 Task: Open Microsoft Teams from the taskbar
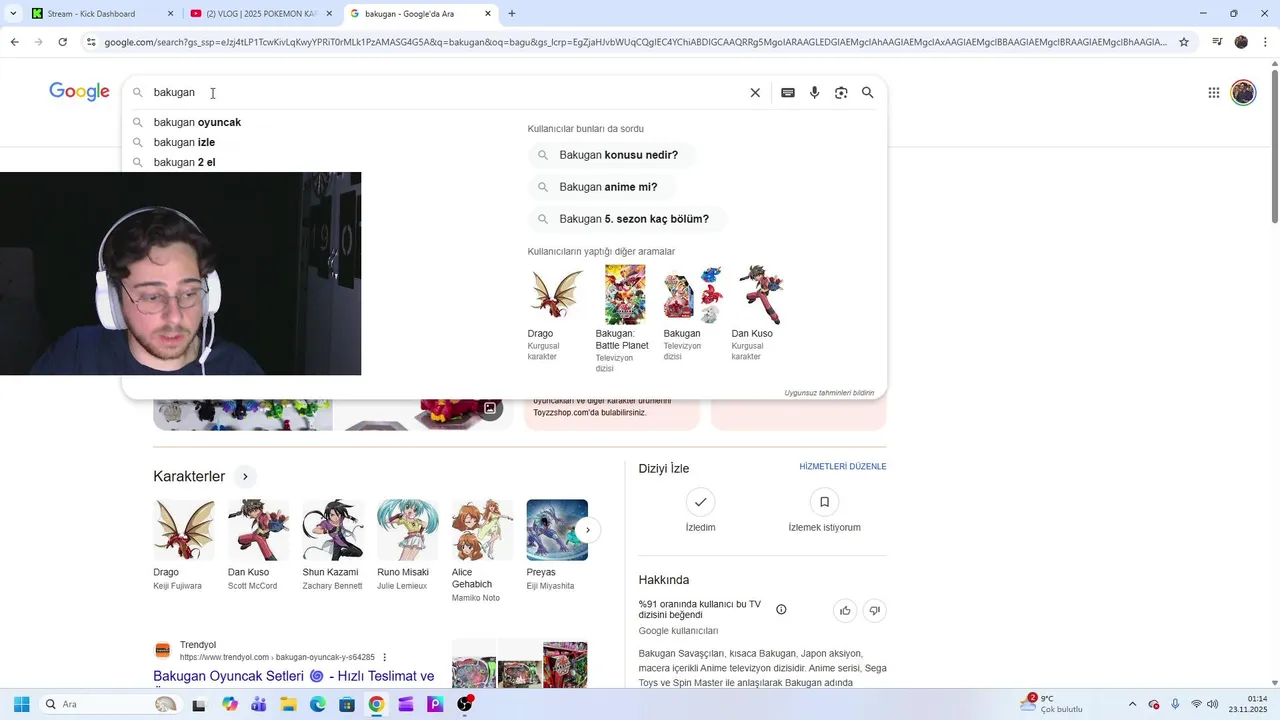coord(259,704)
